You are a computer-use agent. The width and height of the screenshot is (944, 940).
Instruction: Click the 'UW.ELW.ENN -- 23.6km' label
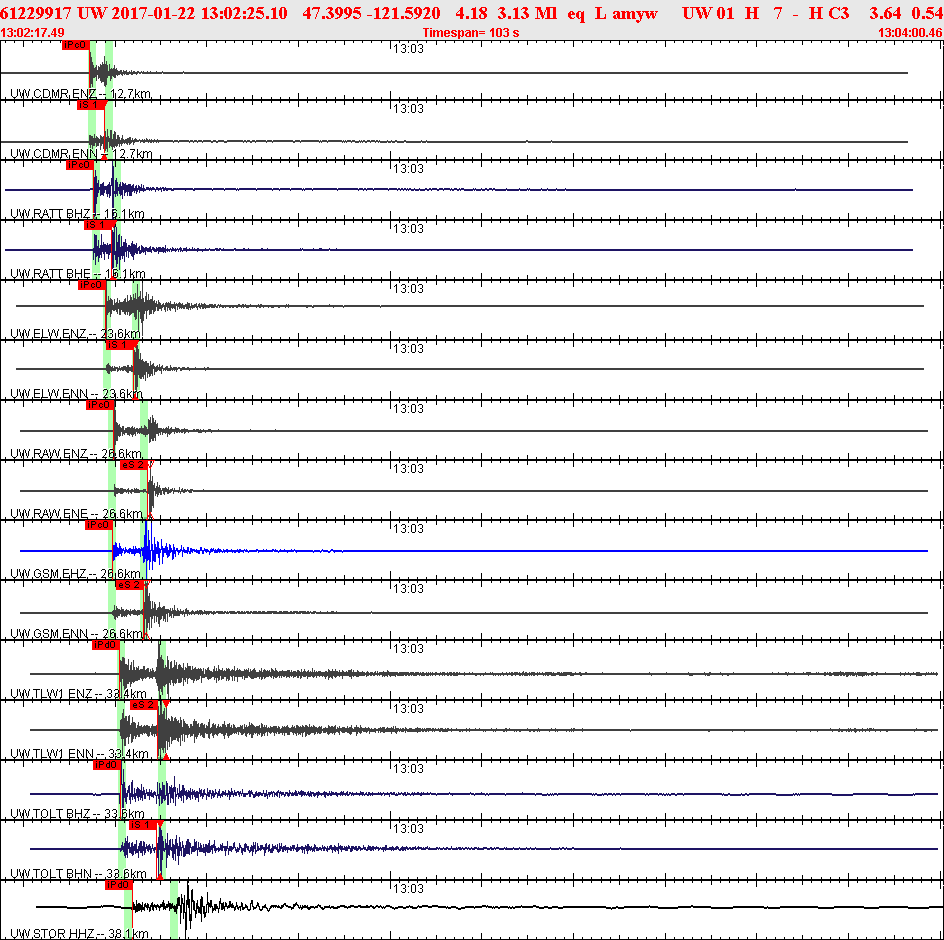tap(77, 394)
